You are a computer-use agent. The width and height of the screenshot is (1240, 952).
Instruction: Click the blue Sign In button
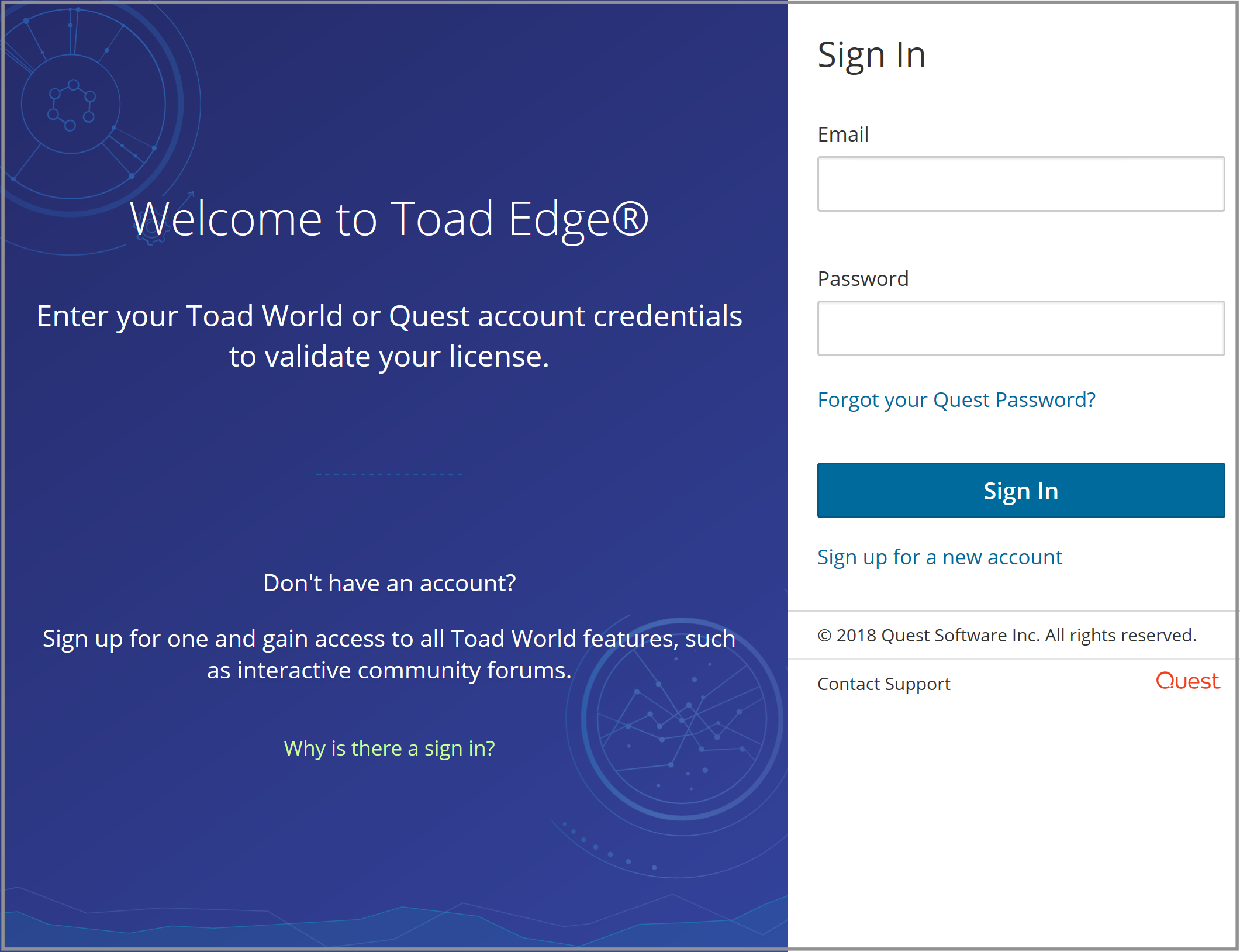1021,490
